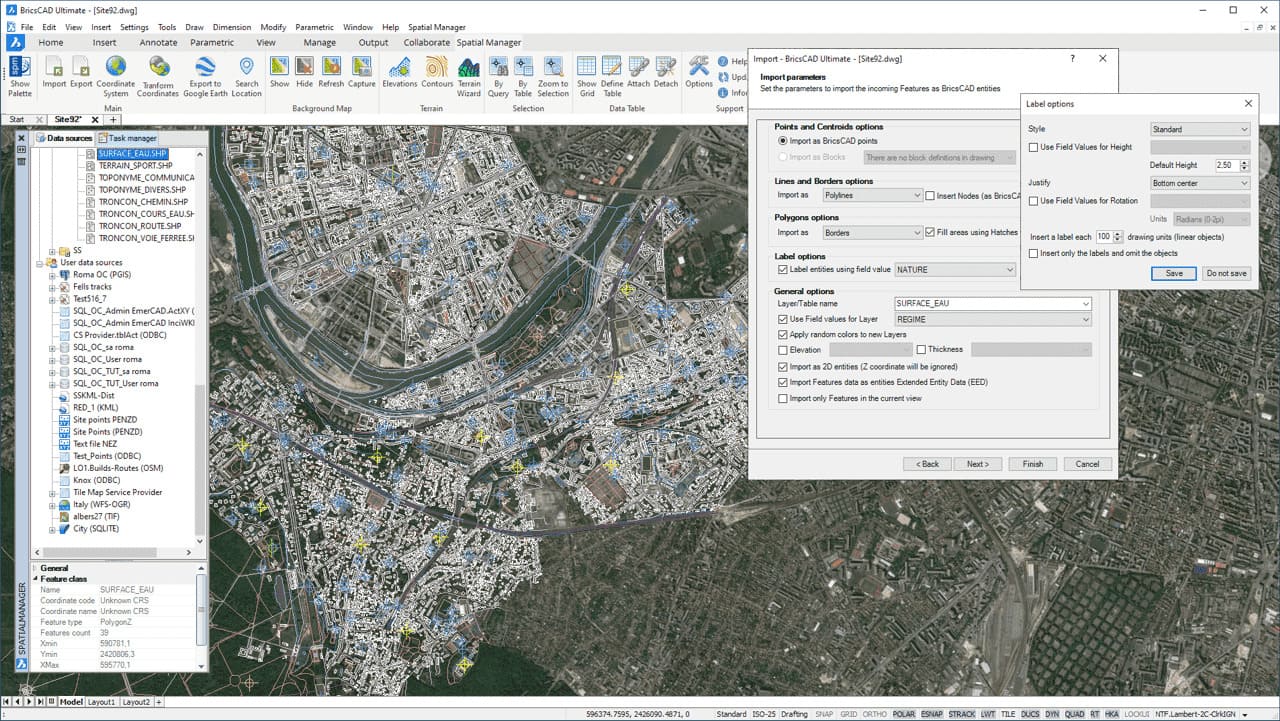
Task: Open the Elevations terrain tool
Action: tap(400, 72)
